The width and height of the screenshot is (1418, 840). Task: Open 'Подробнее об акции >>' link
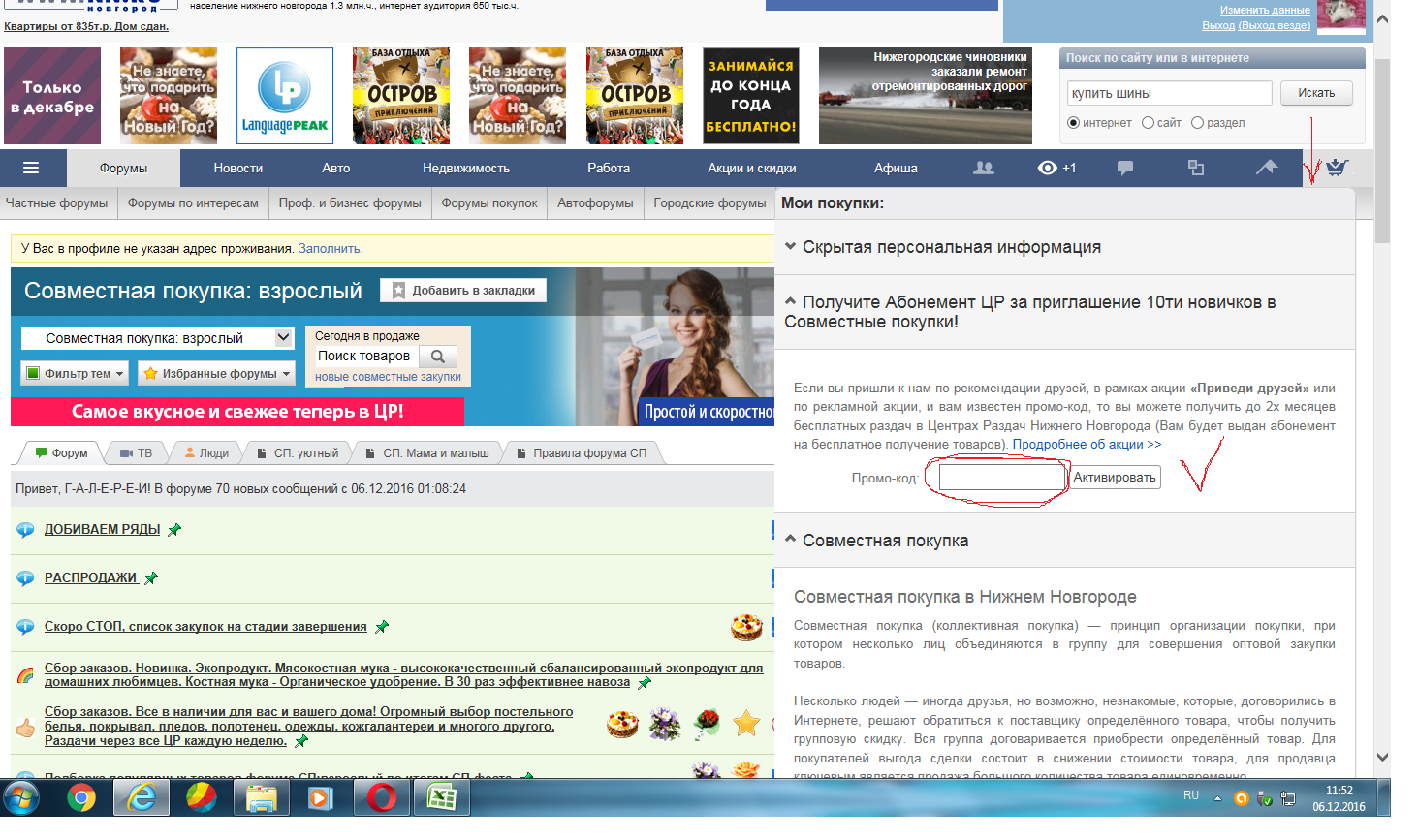[x=1087, y=445]
